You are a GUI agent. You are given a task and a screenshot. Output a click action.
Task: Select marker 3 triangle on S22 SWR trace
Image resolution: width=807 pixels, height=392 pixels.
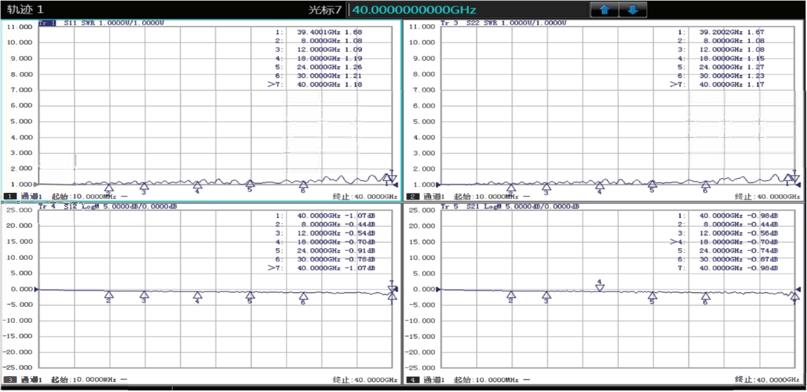pyautogui.click(x=546, y=187)
